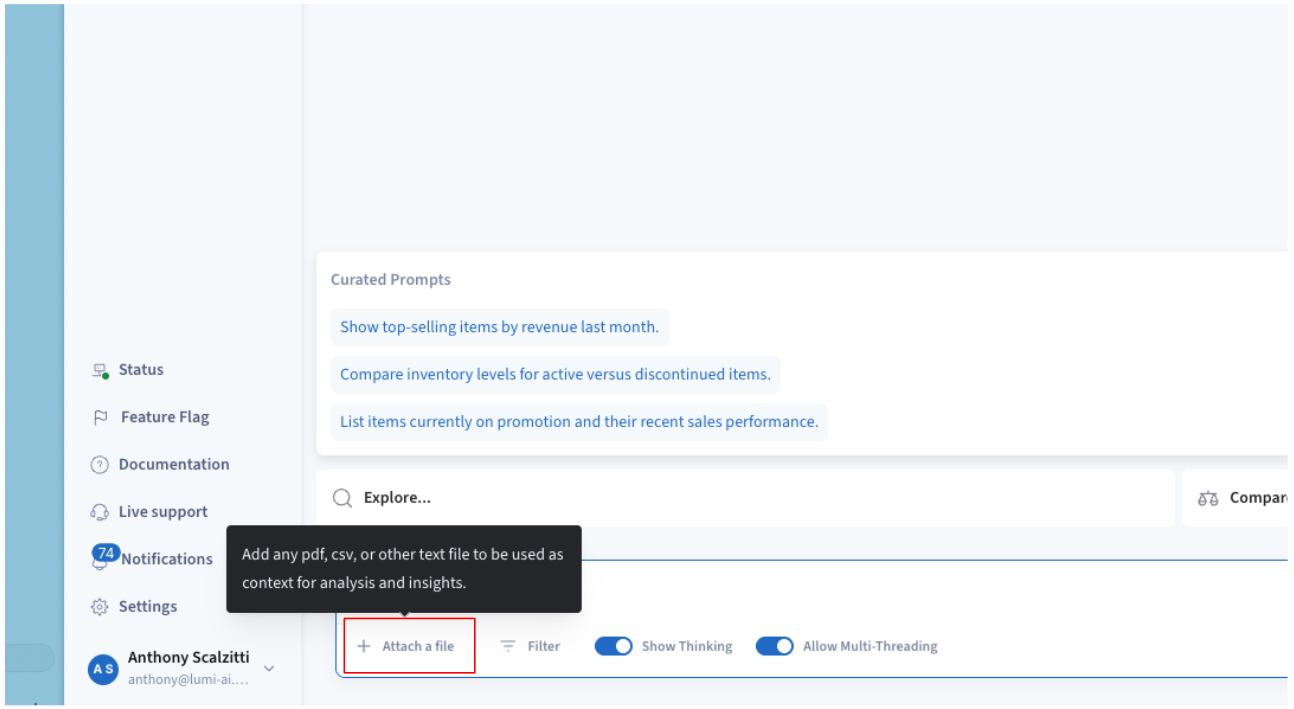This screenshot has height=709, width=1294.
Task: Open the Feature Flag menu item
Action: [x=165, y=418]
